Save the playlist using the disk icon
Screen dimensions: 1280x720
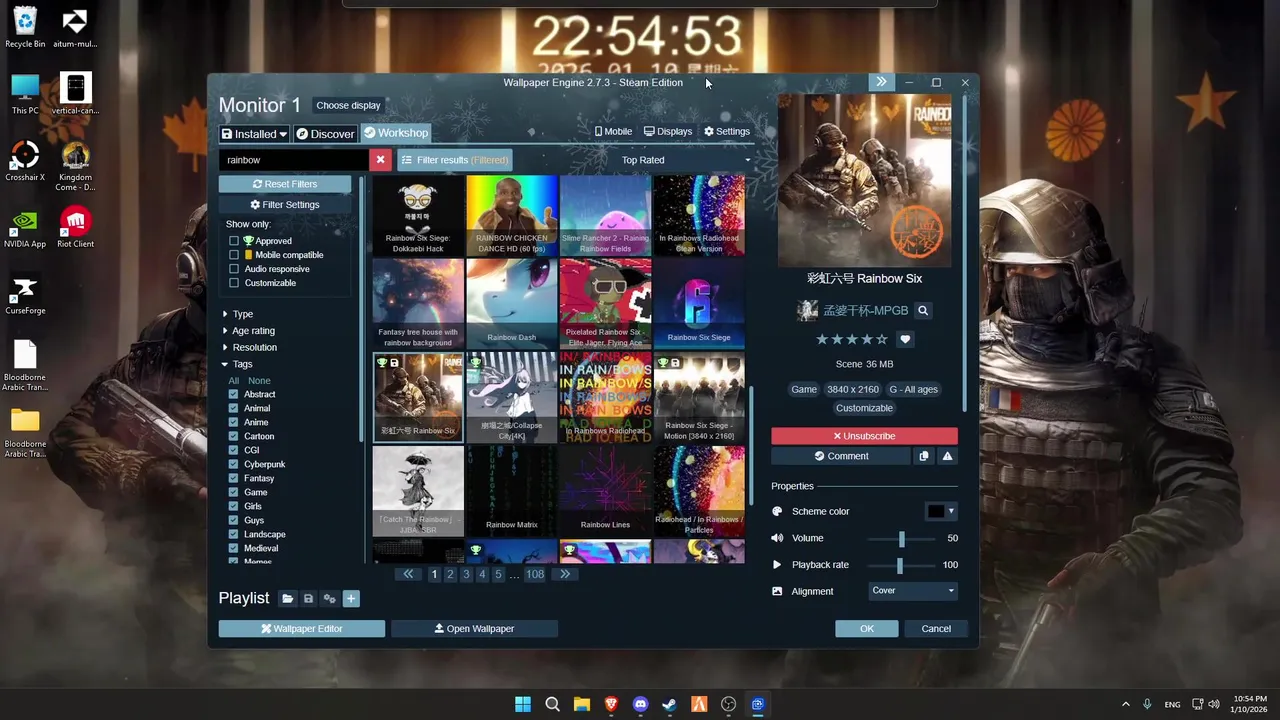pos(308,598)
